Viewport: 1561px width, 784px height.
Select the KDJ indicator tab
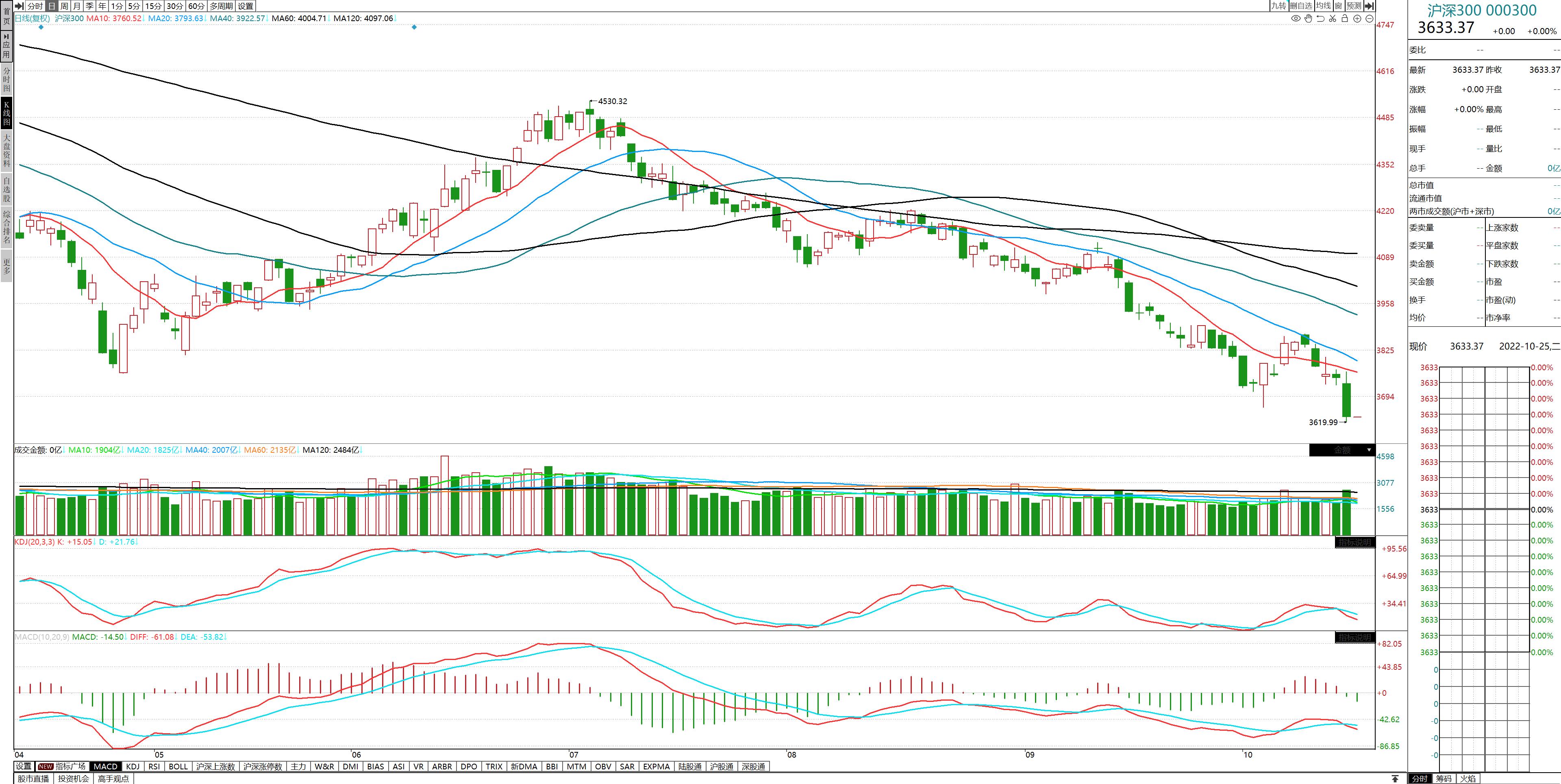[133, 767]
